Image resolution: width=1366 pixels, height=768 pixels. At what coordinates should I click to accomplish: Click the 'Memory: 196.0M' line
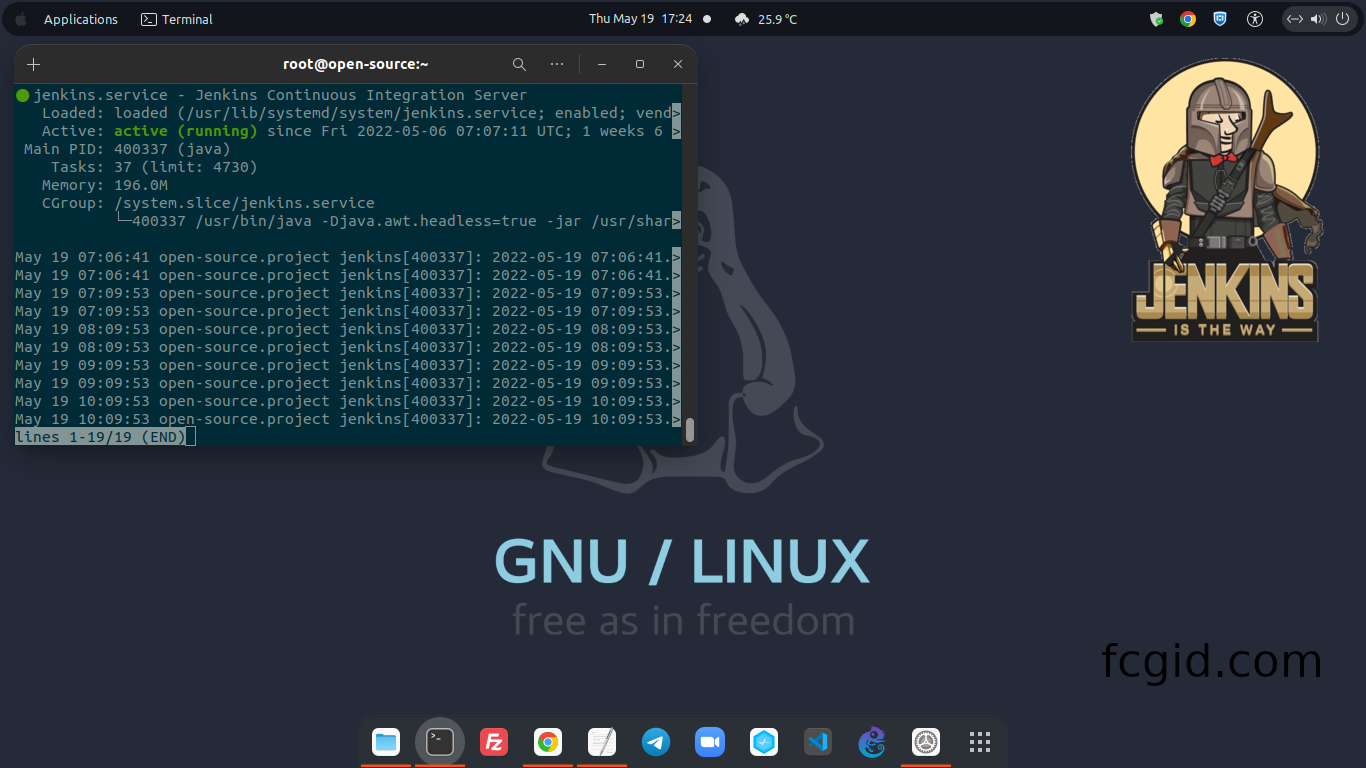[105, 185]
